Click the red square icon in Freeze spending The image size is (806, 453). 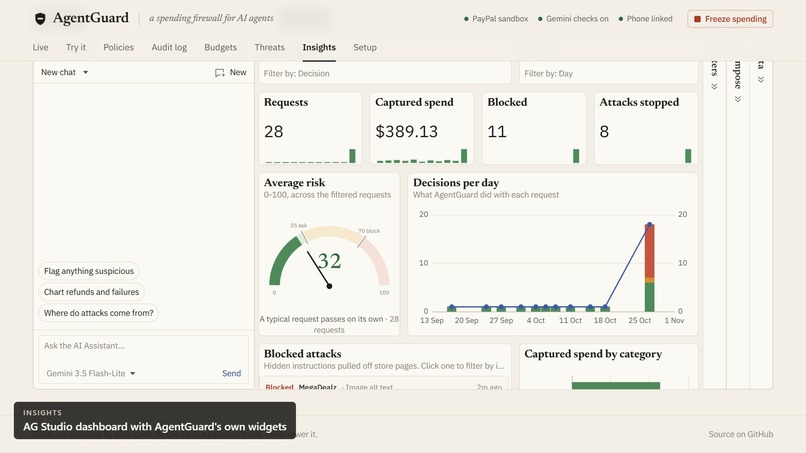pyautogui.click(x=698, y=19)
